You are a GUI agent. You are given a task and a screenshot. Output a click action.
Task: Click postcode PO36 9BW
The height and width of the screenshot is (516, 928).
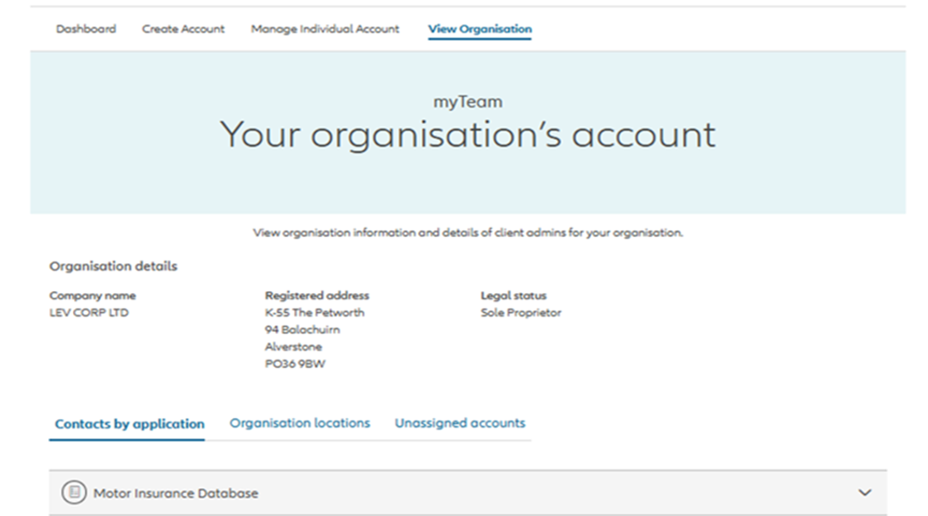295,364
